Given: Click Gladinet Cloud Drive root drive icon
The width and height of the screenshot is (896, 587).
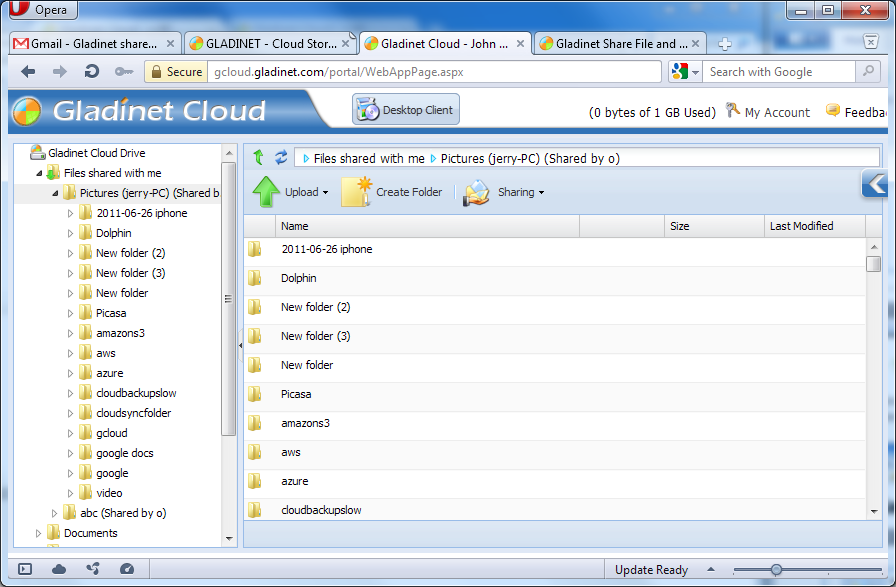Looking at the screenshot, I should pos(38,152).
